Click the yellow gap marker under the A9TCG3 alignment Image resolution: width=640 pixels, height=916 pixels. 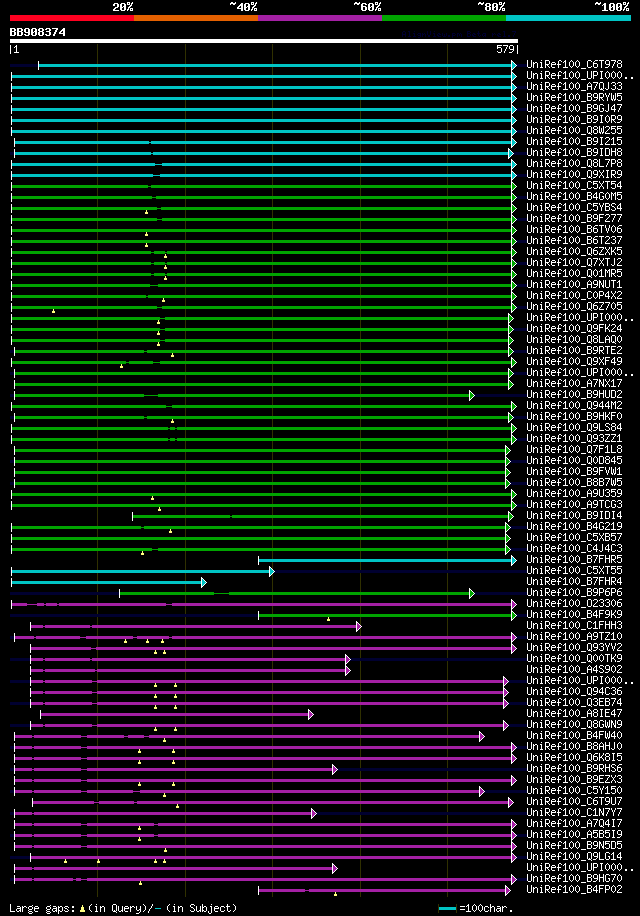159,509
